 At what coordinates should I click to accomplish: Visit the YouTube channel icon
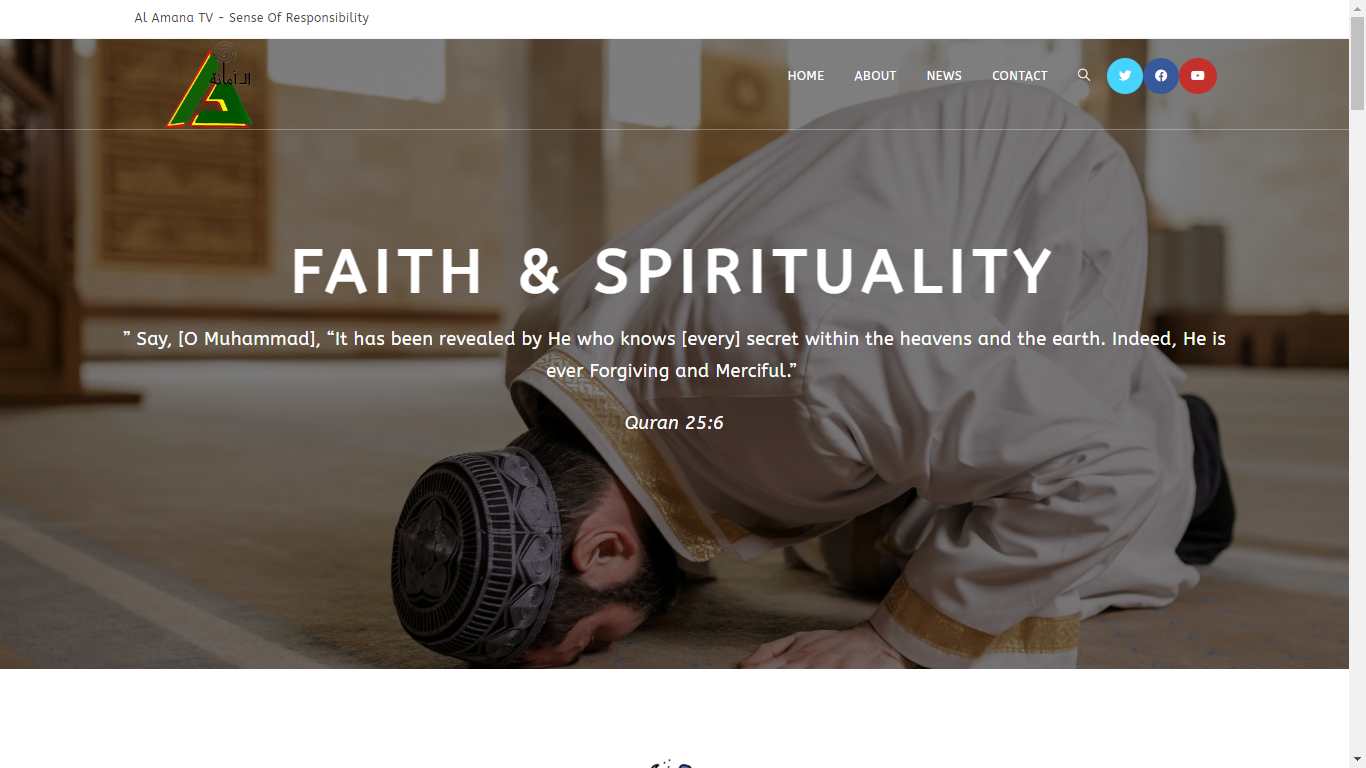click(x=1198, y=76)
